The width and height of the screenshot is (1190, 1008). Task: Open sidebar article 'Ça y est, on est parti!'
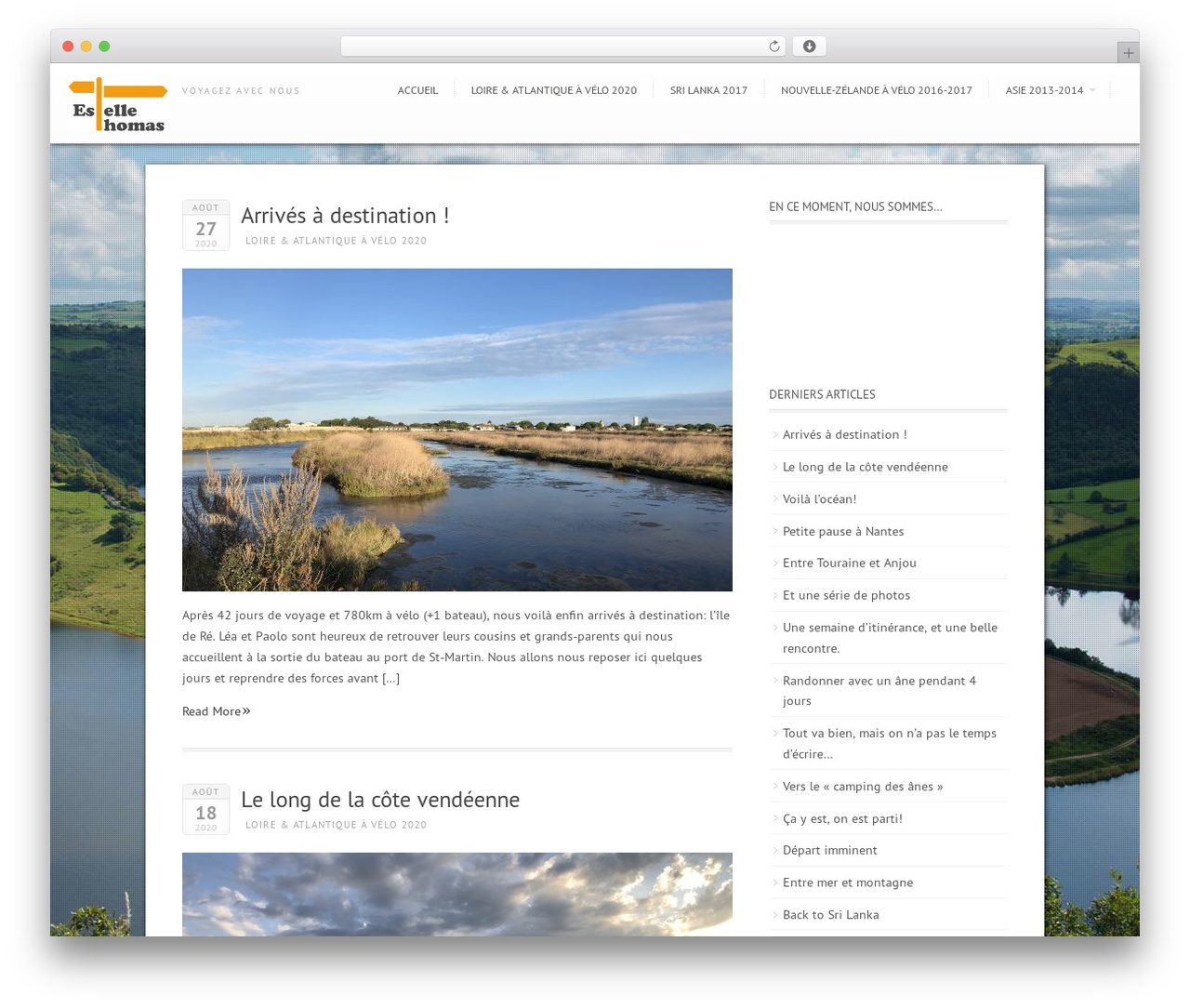pos(842,819)
